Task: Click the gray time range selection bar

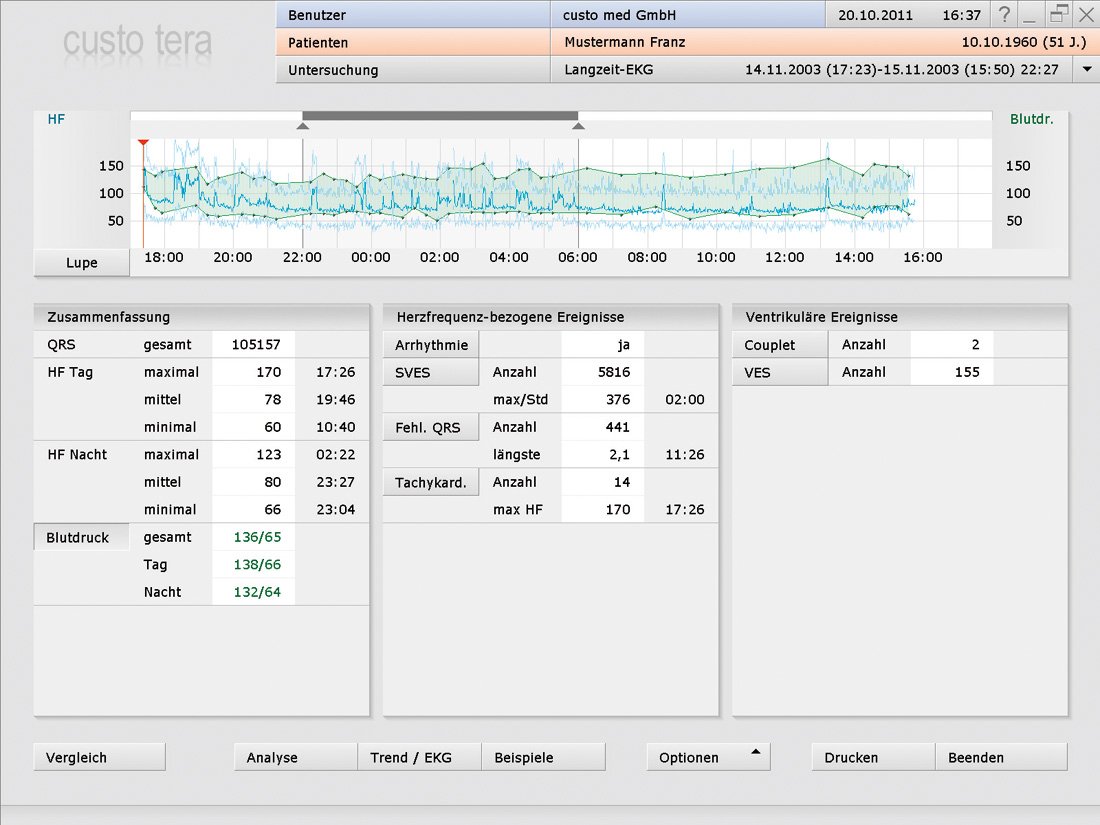Action: tap(440, 116)
